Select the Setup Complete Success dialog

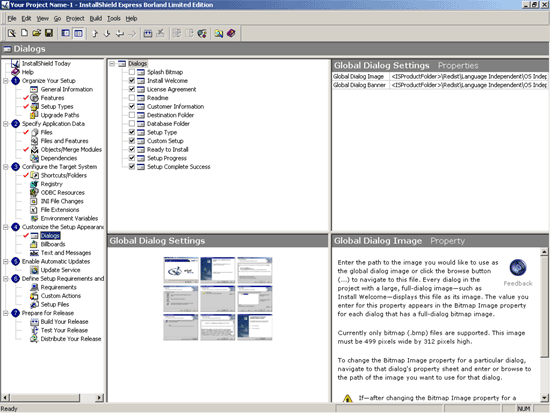click(179, 167)
